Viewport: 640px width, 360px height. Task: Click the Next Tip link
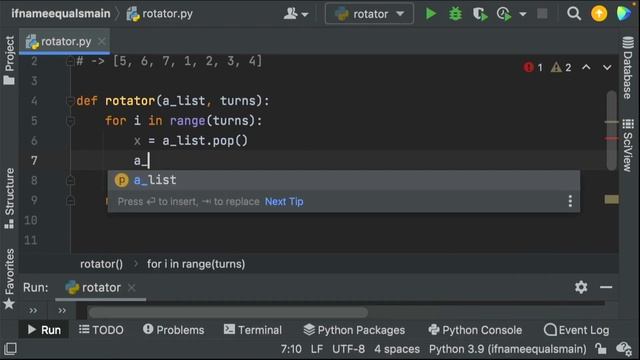point(284,202)
